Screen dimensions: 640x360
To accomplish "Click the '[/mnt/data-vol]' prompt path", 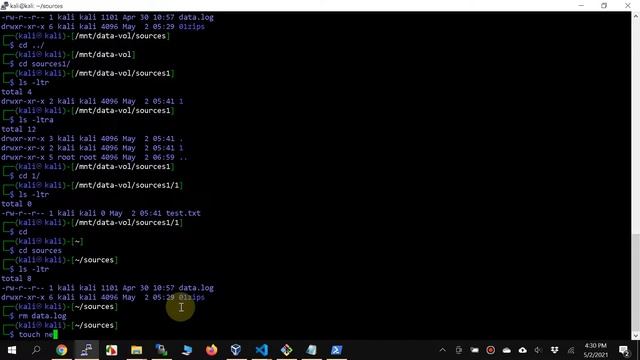I will [103, 55].
